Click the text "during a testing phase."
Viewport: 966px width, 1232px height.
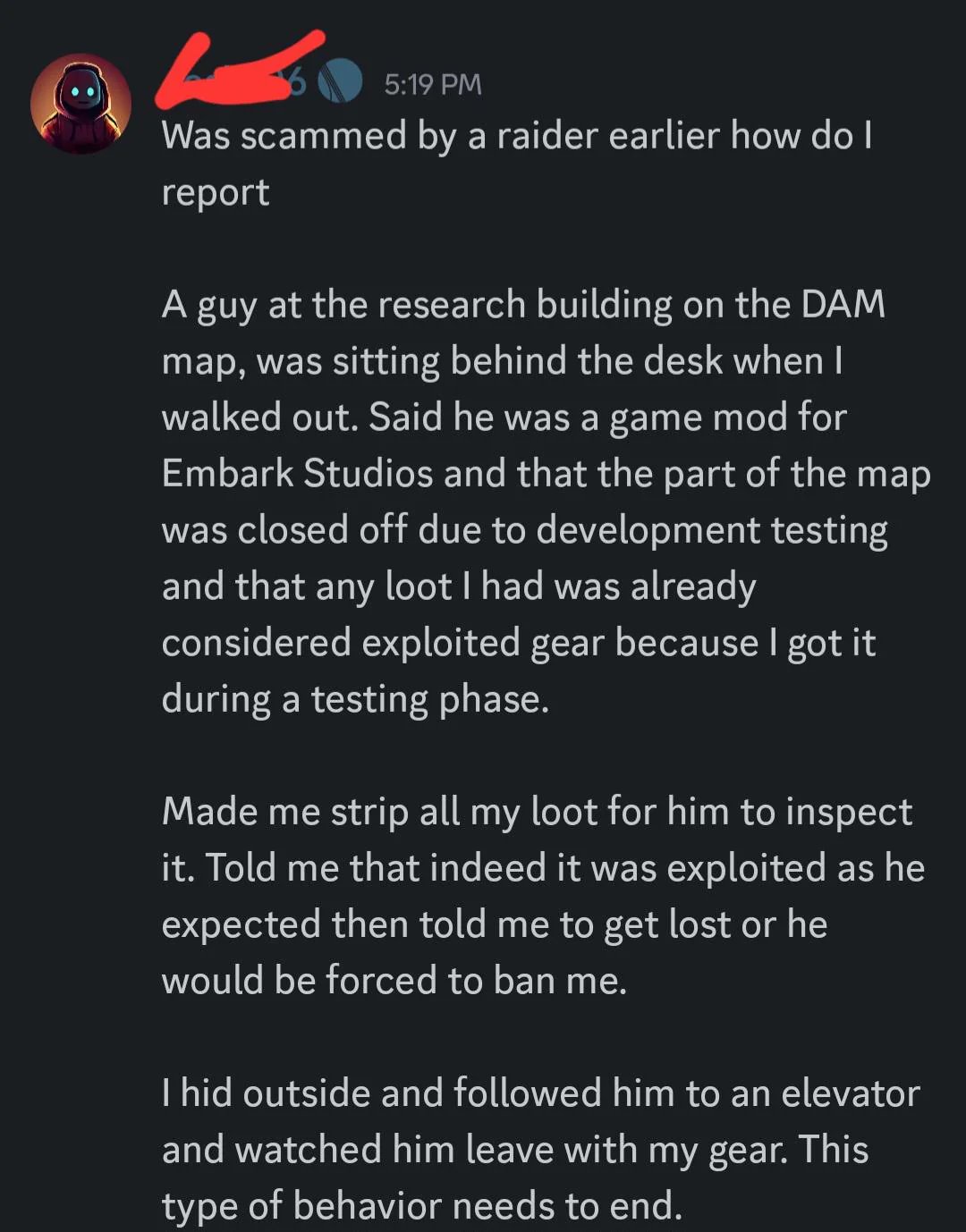[355, 699]
